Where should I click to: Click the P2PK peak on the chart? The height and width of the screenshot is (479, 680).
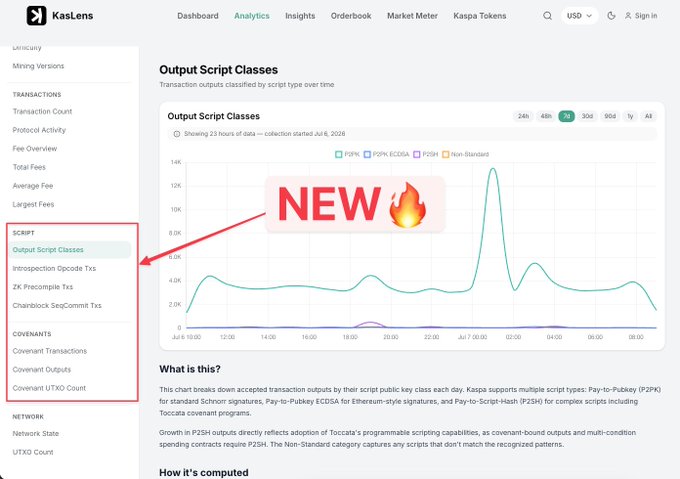pyautogui.click(x=493, y=169)
